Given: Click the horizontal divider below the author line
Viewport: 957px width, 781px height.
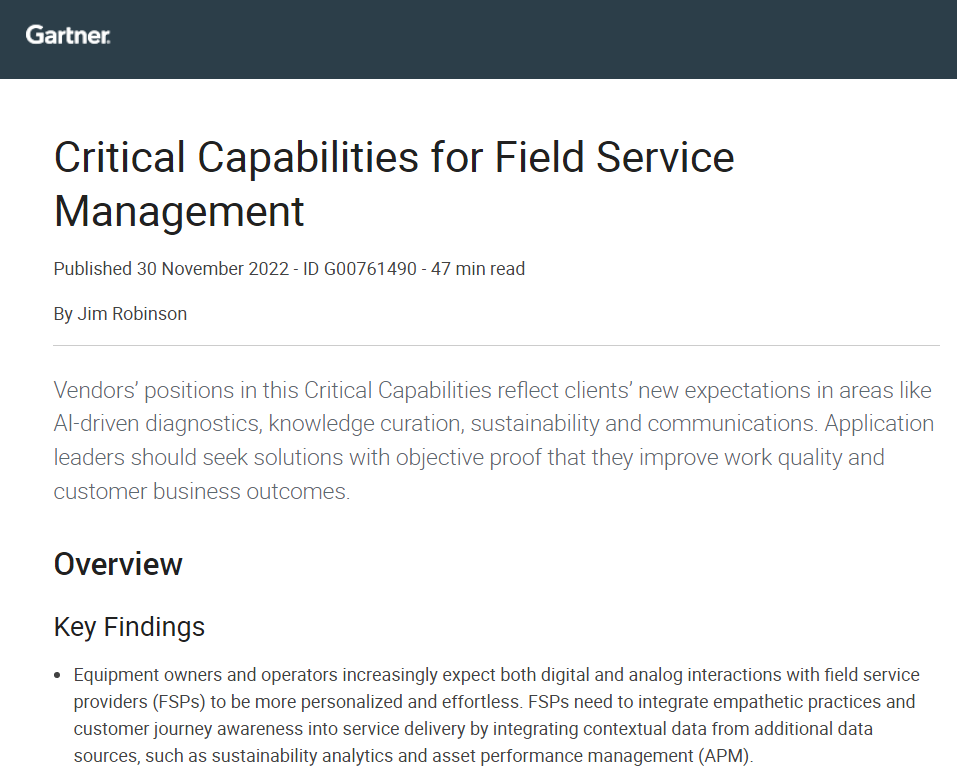Looking at the screenshot, I should pos(496,345).
